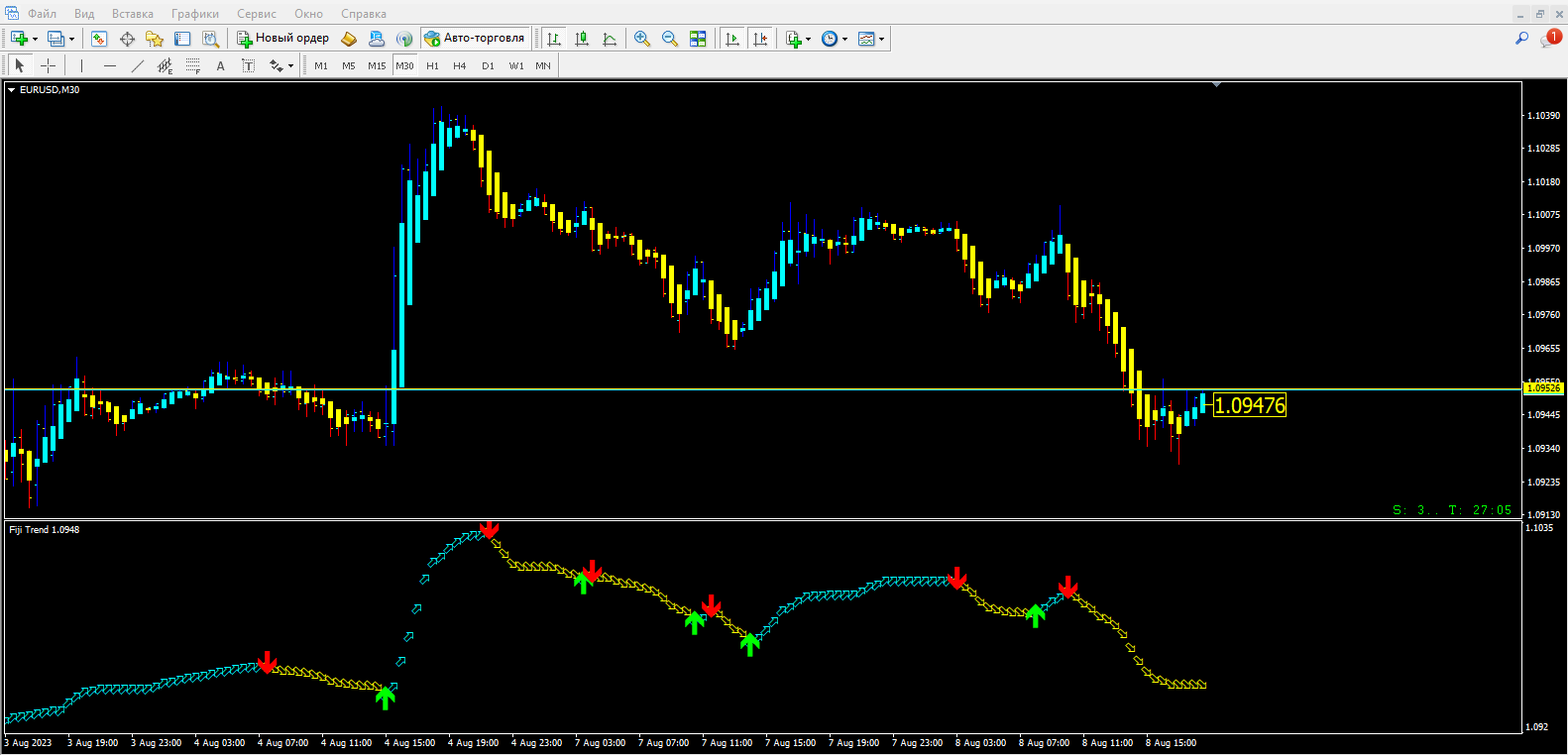Switch timeframe to W1
1568x756 pixels.
click(x=516, y=65)
